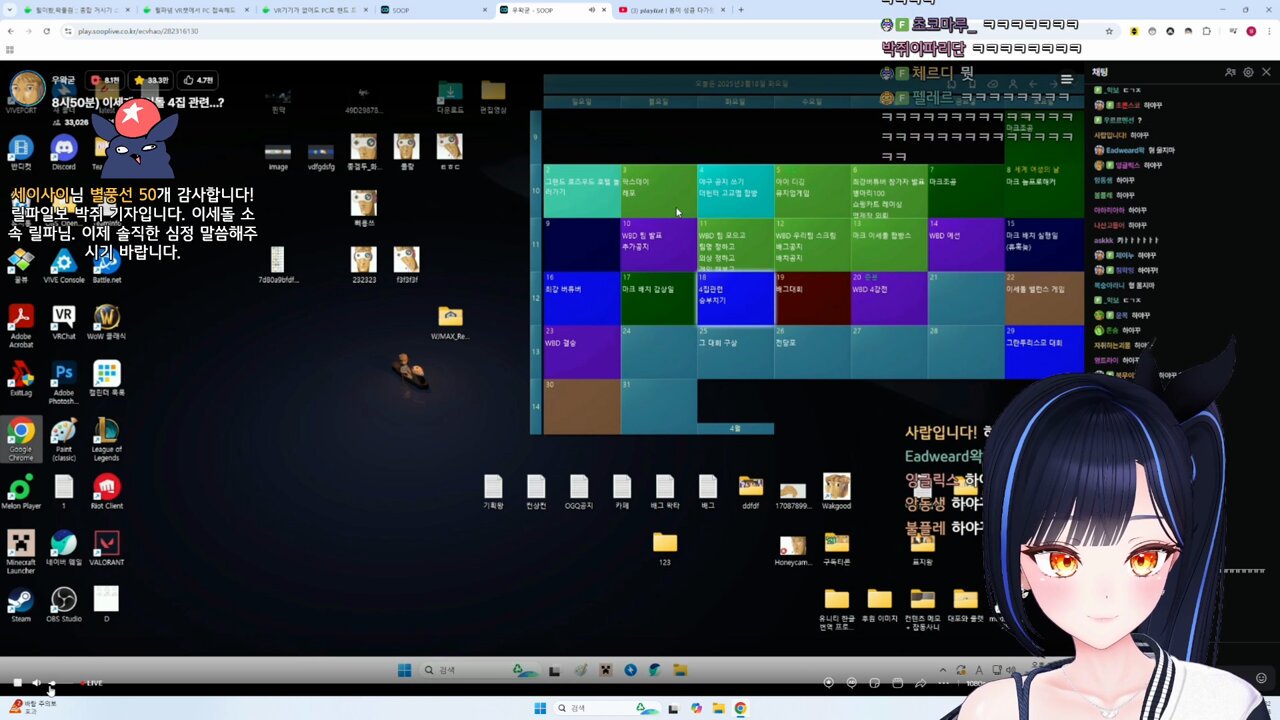Screen dimensions: 1280x720
Task: Select the Adobe Photoshop desktop shortcut
Action: tap(63, 381)
